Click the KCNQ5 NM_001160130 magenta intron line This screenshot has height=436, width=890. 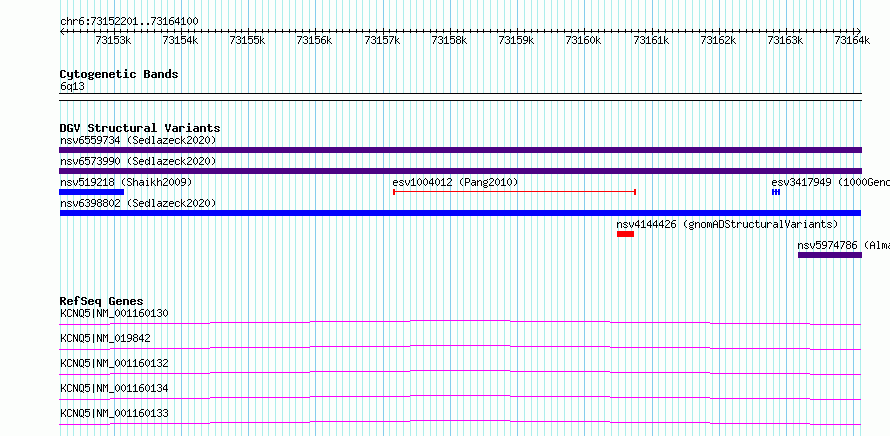pyautogui.click(x=460, y=322)
